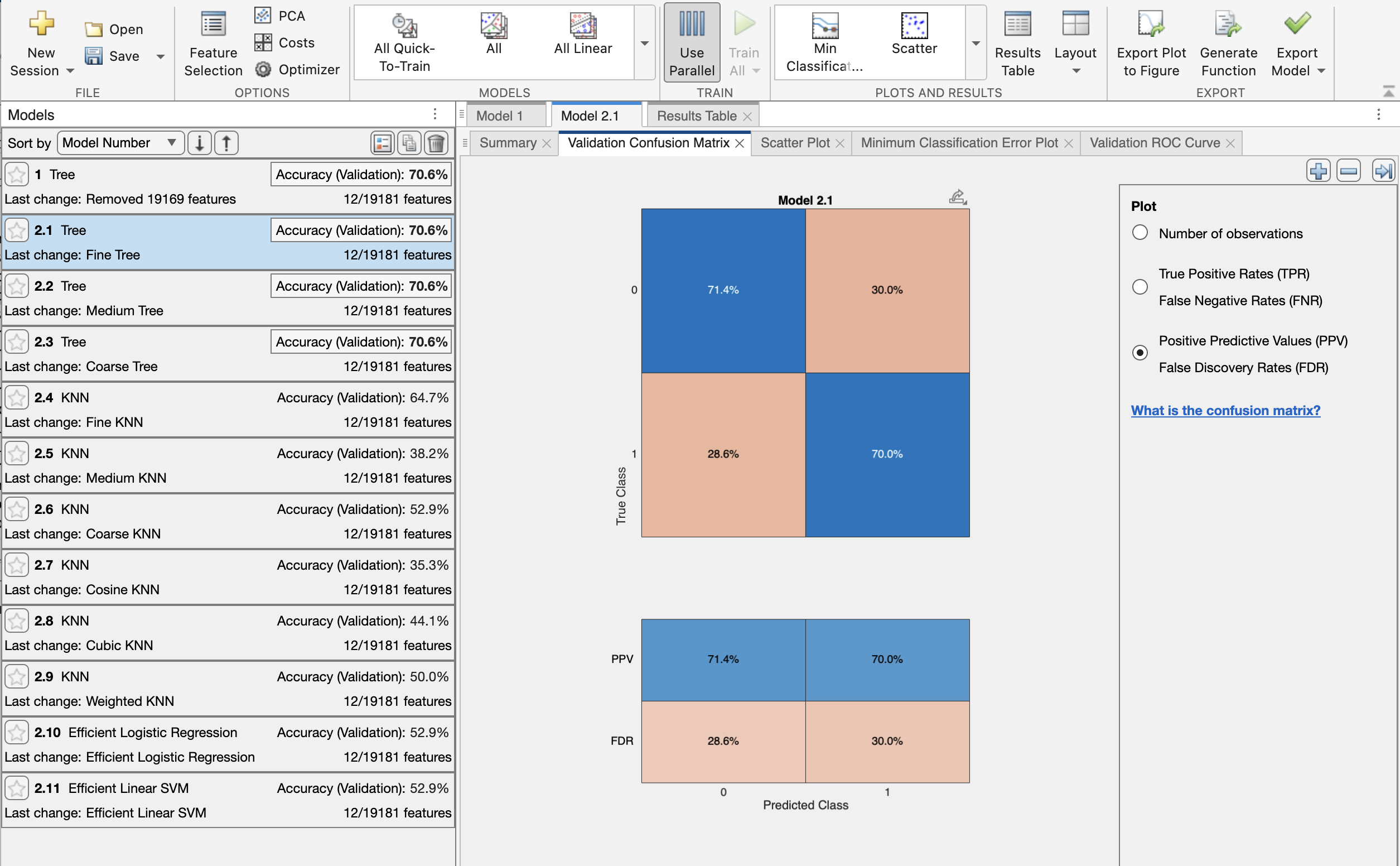
Task: Expand the models gallery dropdown arrow
Action: click(644, 44)
